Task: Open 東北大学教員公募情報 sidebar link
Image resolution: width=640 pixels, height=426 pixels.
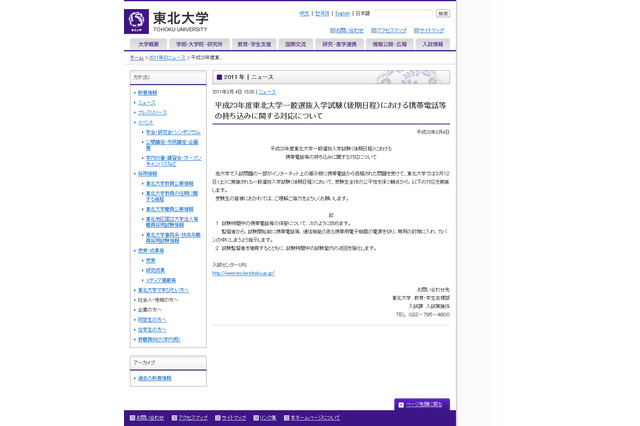Action: 170,184
